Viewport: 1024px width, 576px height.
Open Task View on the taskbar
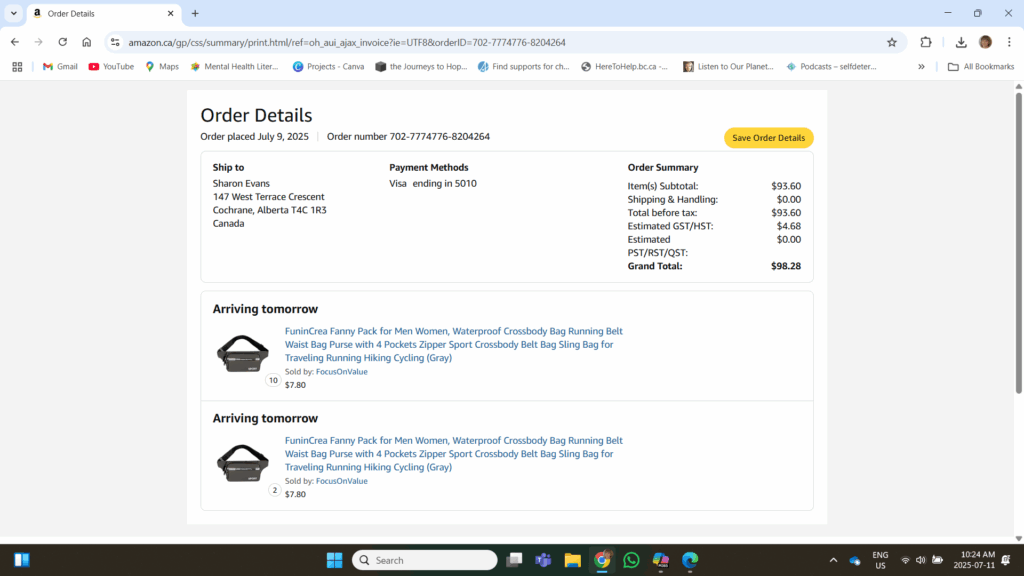coord(514,560)
